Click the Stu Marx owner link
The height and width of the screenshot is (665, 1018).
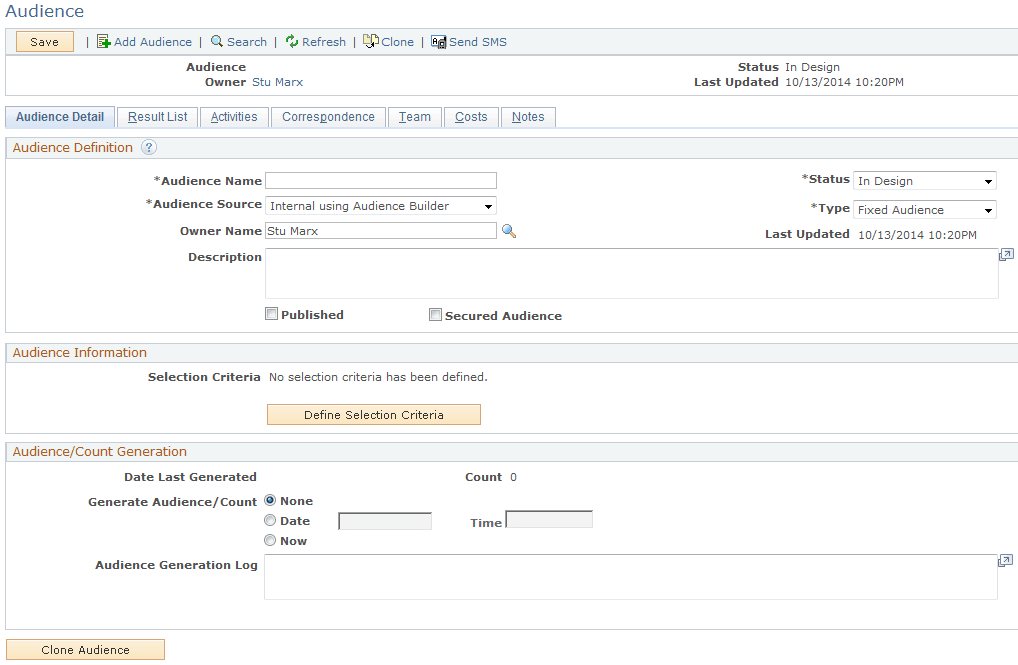pyautogui.click(x=277, y=82)
